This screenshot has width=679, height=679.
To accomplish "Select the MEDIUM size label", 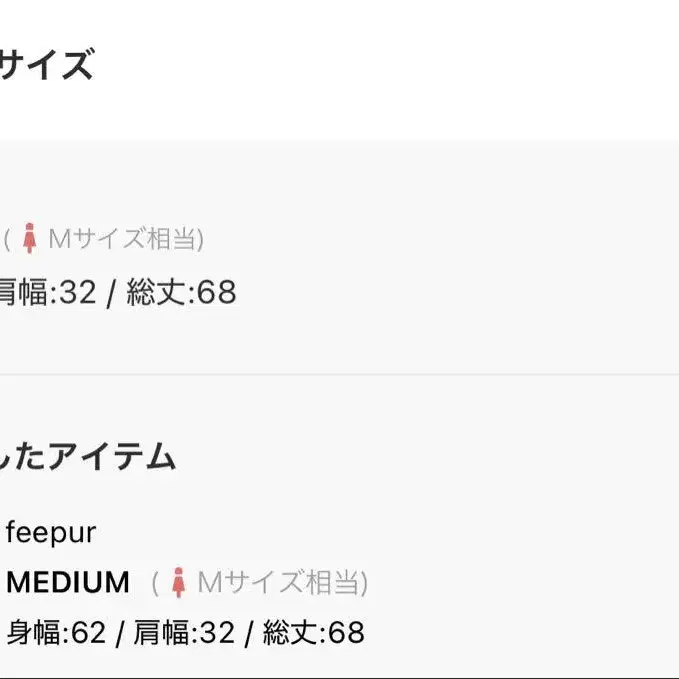I will (x=68, y=582).
